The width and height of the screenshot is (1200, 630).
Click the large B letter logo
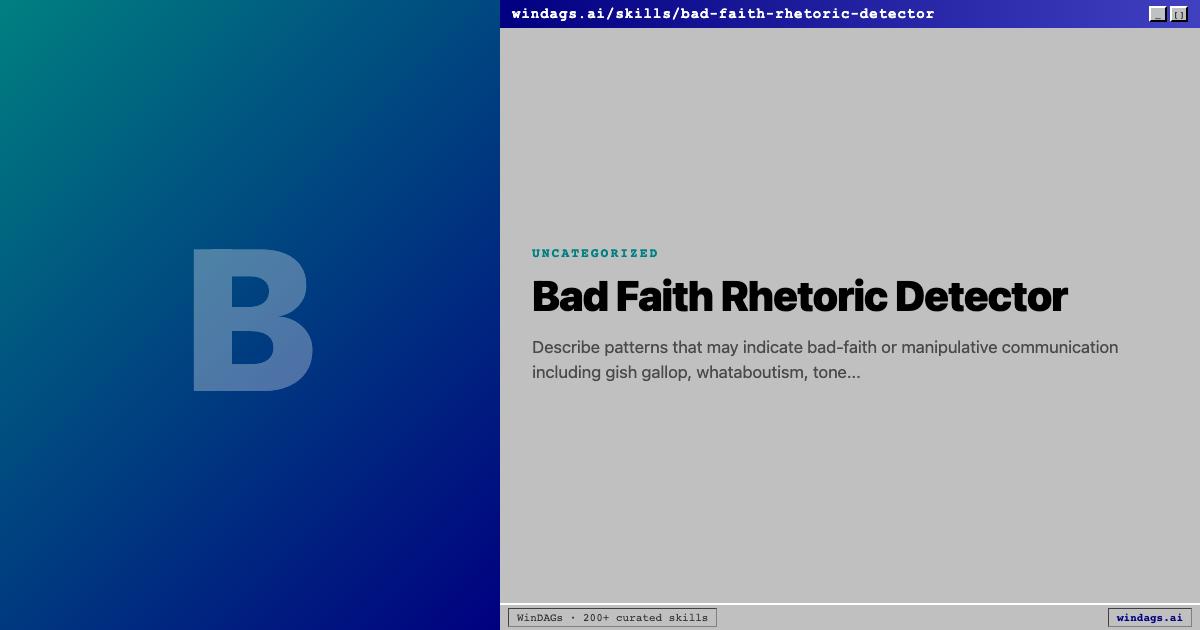tap(252, 320)
